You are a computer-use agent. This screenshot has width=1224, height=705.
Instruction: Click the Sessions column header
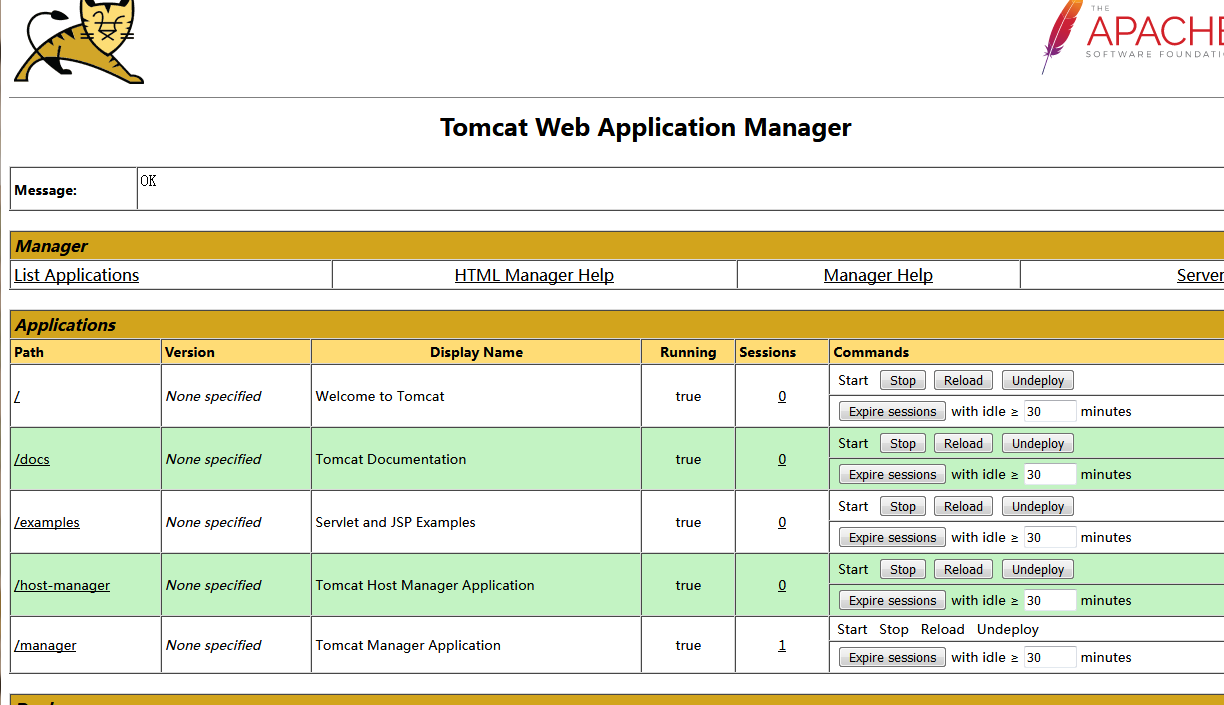pyautogui.click(x=767, y=352)
